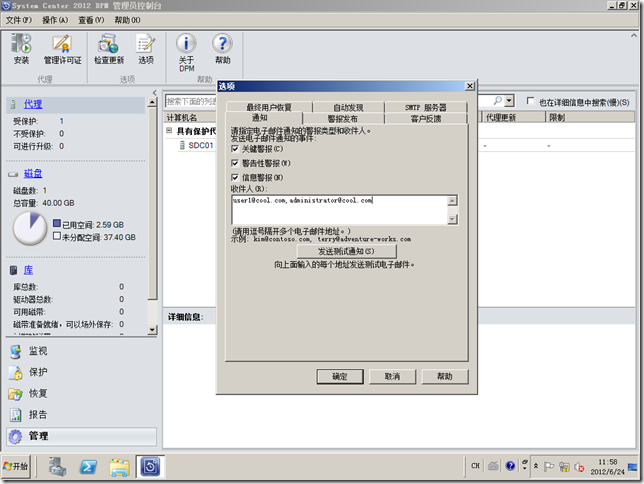This screenshot has width=644, height=484.
Task: Open the 库 link in the sidebar
Action: click(28, 270)
